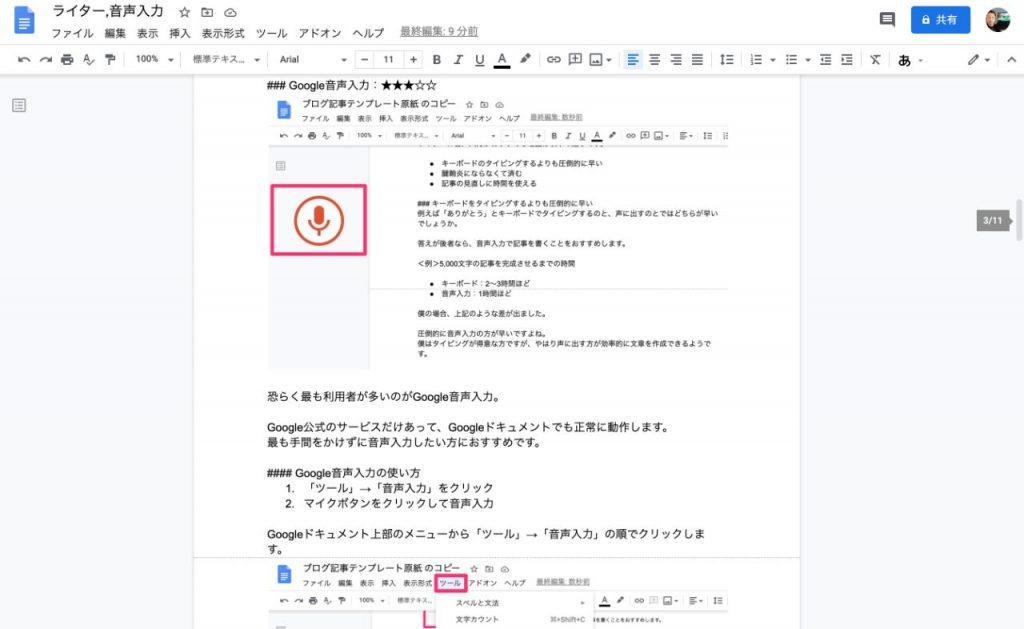Image resolution: width=1024 pixels, height=629 pixels.
Task: Open the text color picker (underlined A)
Action: click(502, 60)
